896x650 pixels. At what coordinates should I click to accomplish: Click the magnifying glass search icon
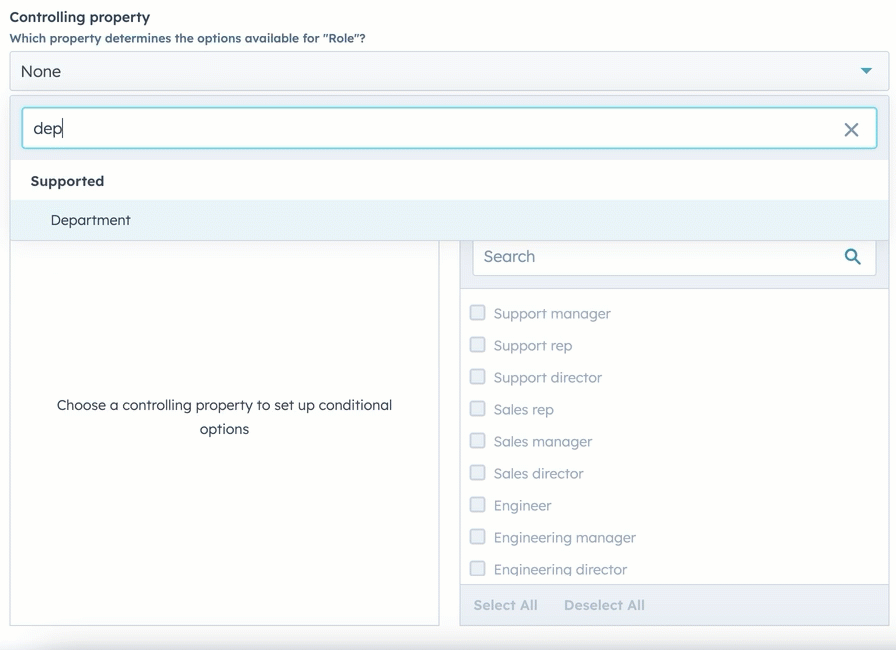click(x=852, y=257)
